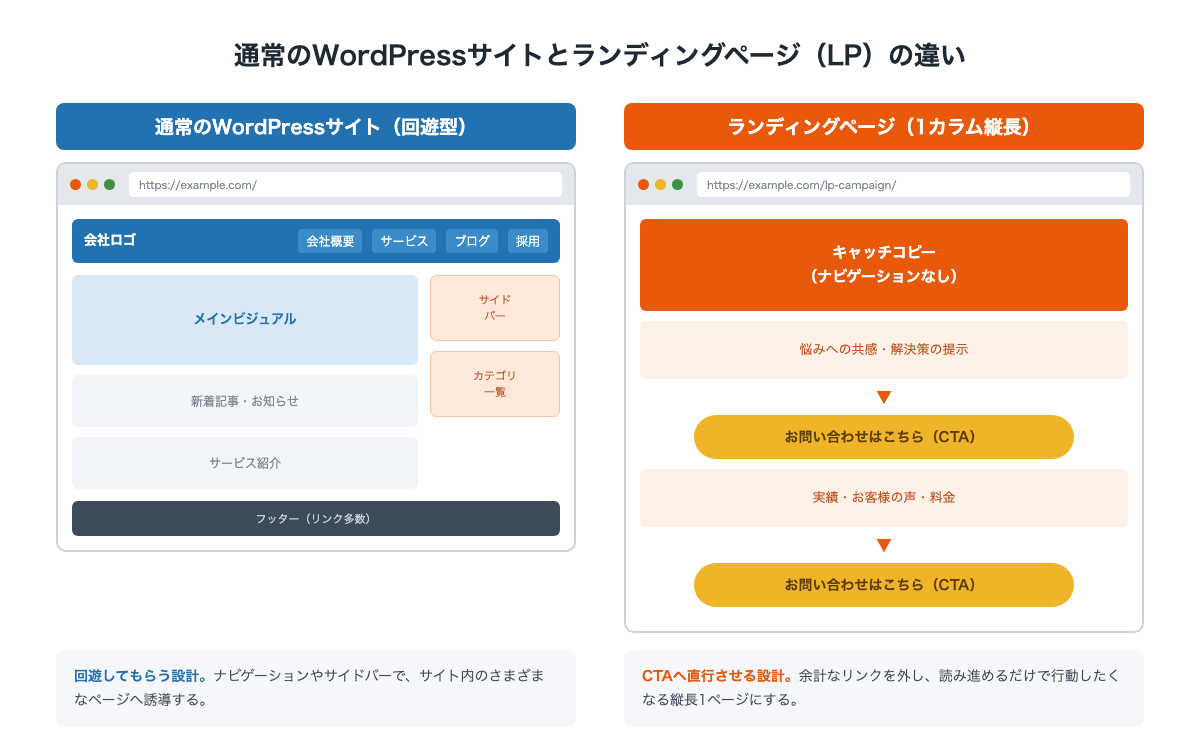Viewport: 1200px width, 742px height.
Task: Click the 通常のWordPressサイト（回遊型）header
Action: tap(316, 127)
